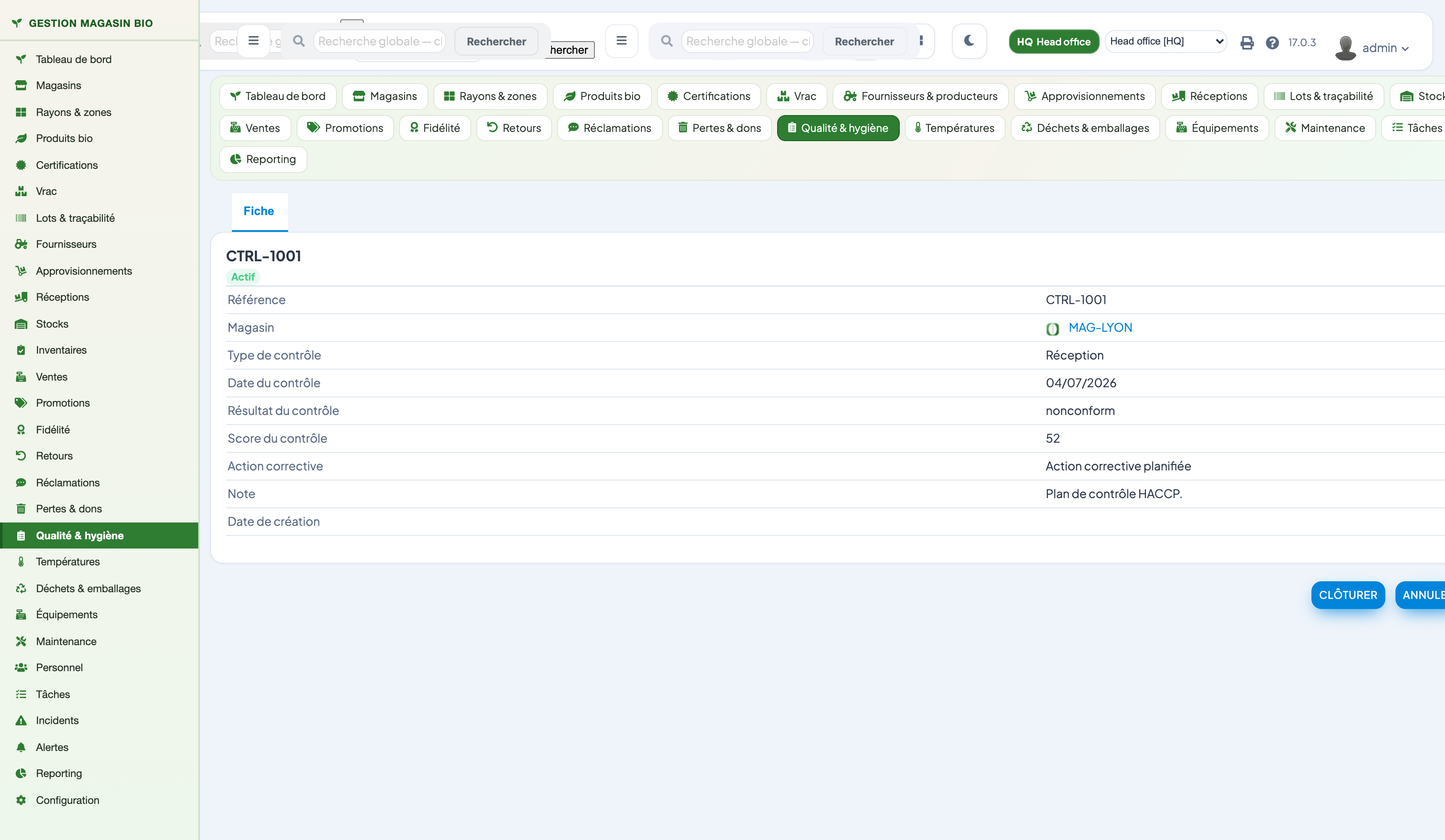
Task: Open Pertes & dons chip in top navigation
Action: tap(720, 128)
